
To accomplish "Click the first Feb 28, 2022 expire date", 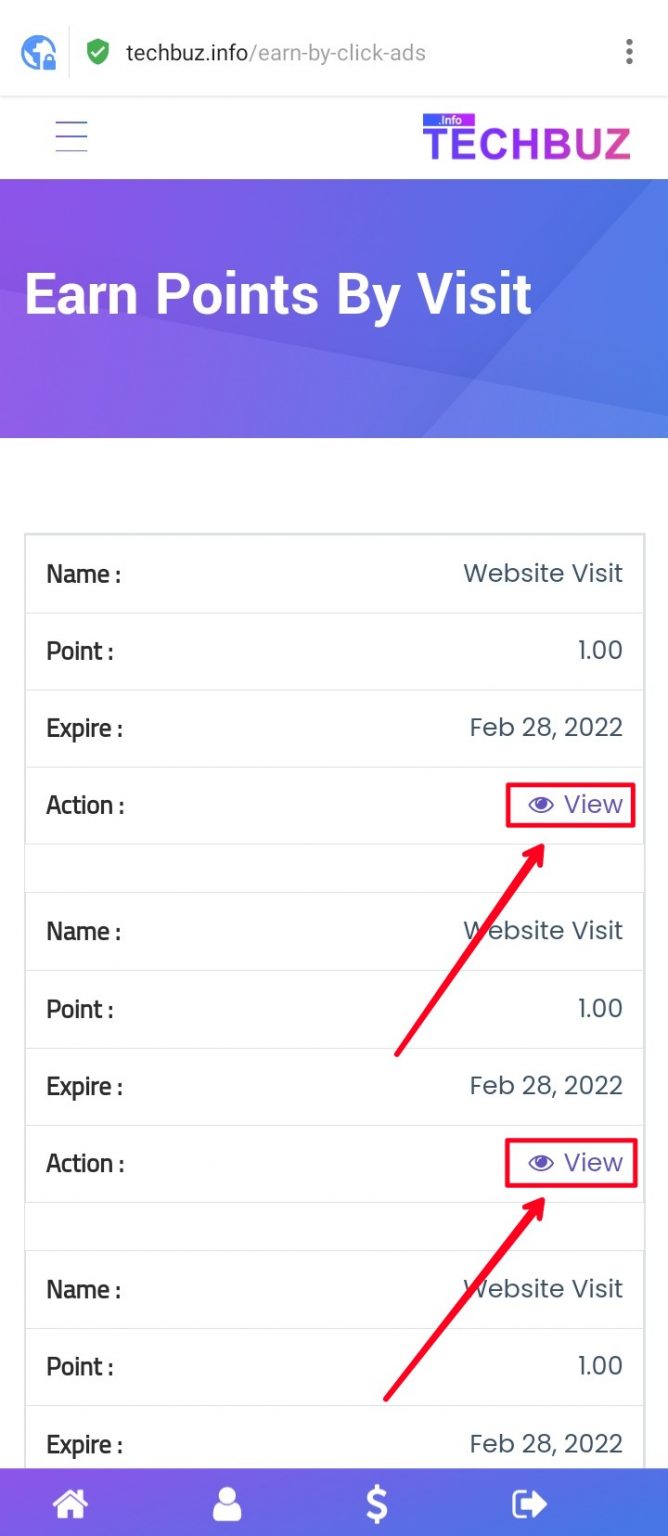I will 546,727.
